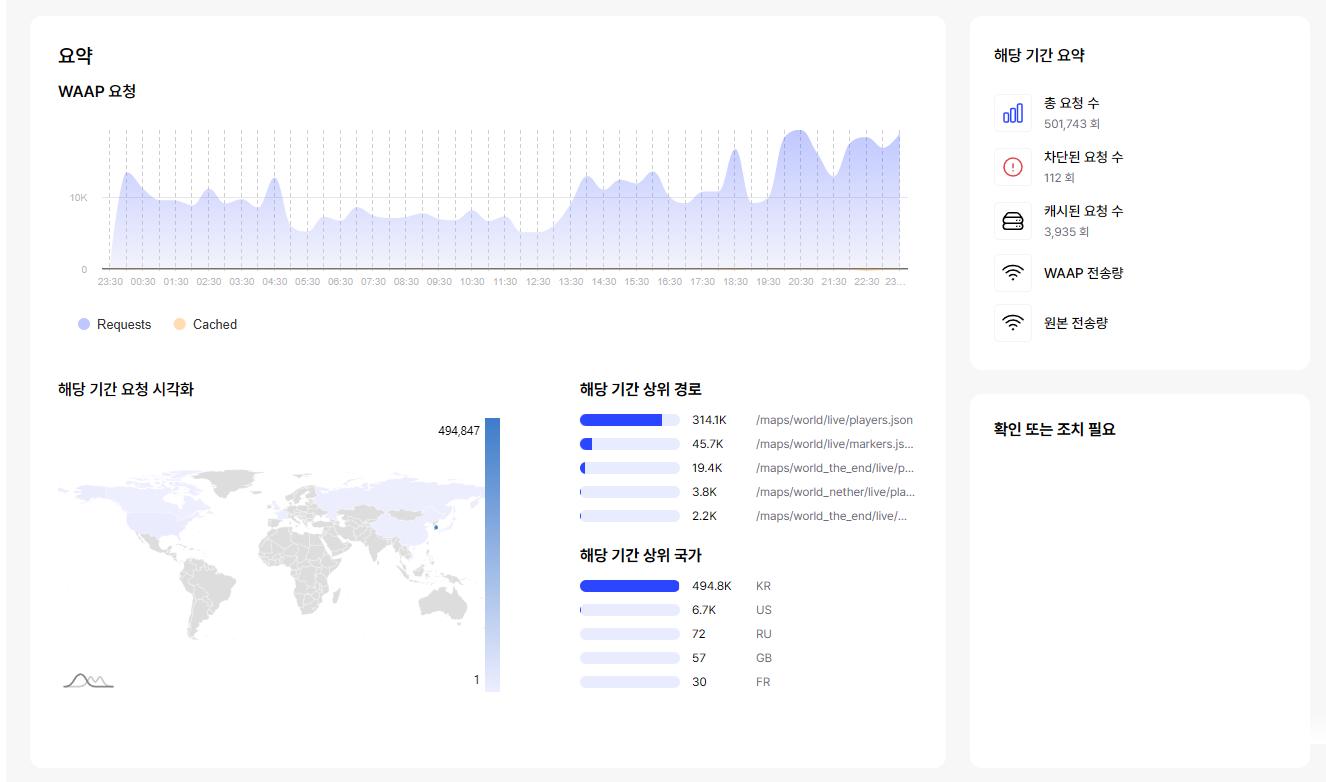Select the 19.4K world_the_end path bar
Screen dimensions: 1326x782
tap(629, 468)
